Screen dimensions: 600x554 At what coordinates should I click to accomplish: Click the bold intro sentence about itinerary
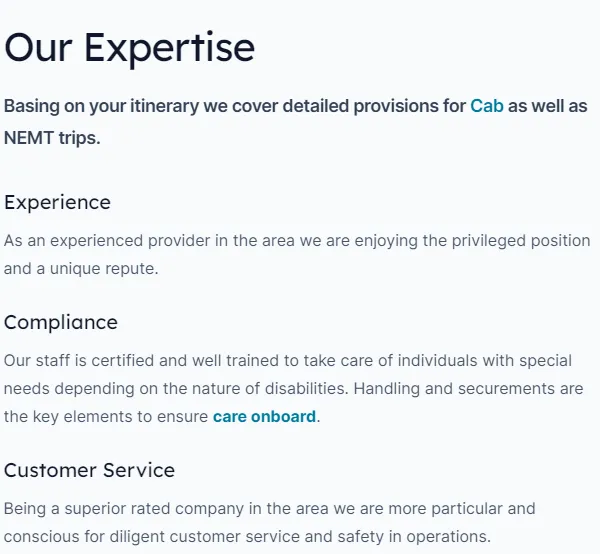[235, 106]
